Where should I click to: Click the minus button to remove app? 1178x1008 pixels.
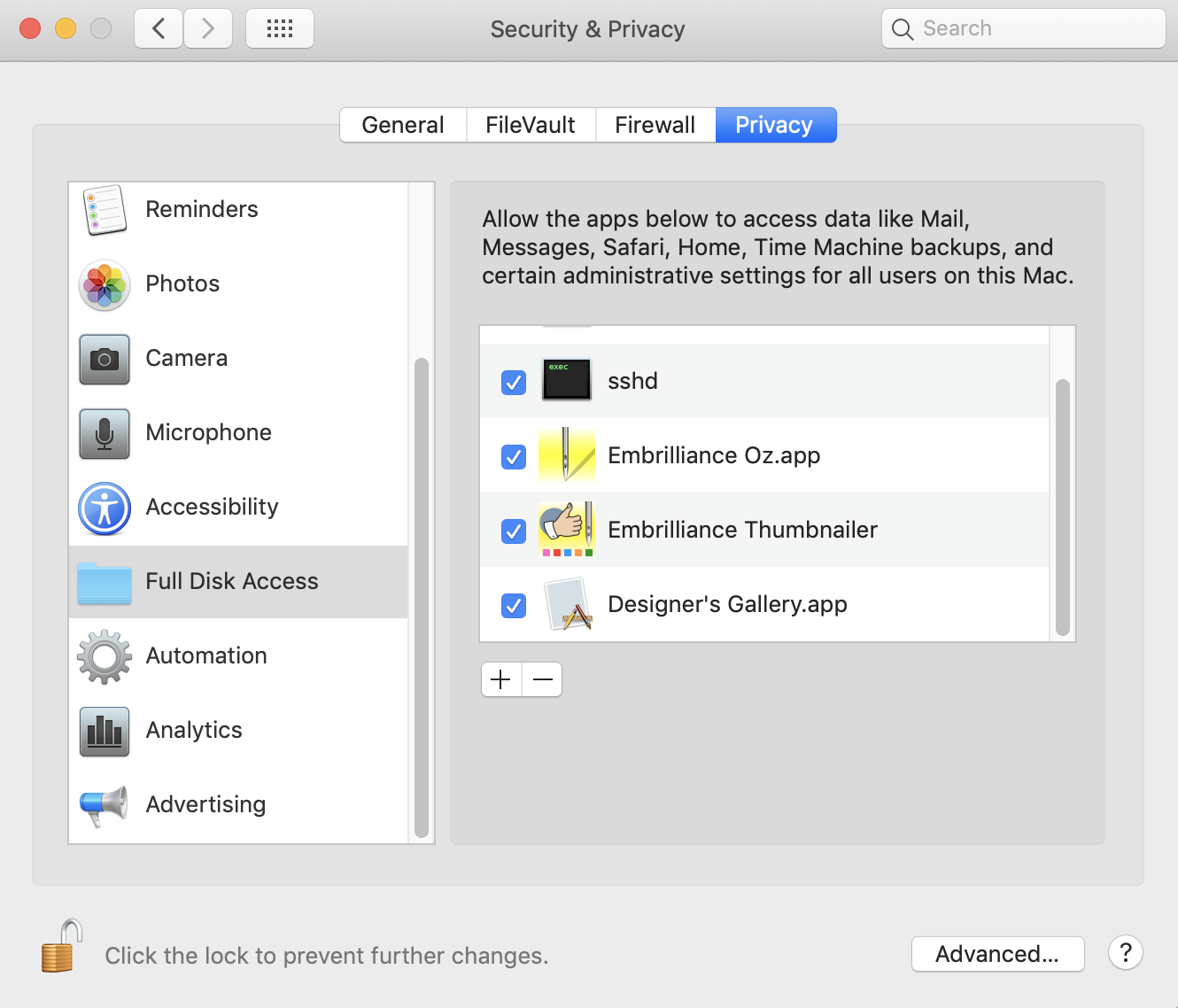(x=543, y=679)
